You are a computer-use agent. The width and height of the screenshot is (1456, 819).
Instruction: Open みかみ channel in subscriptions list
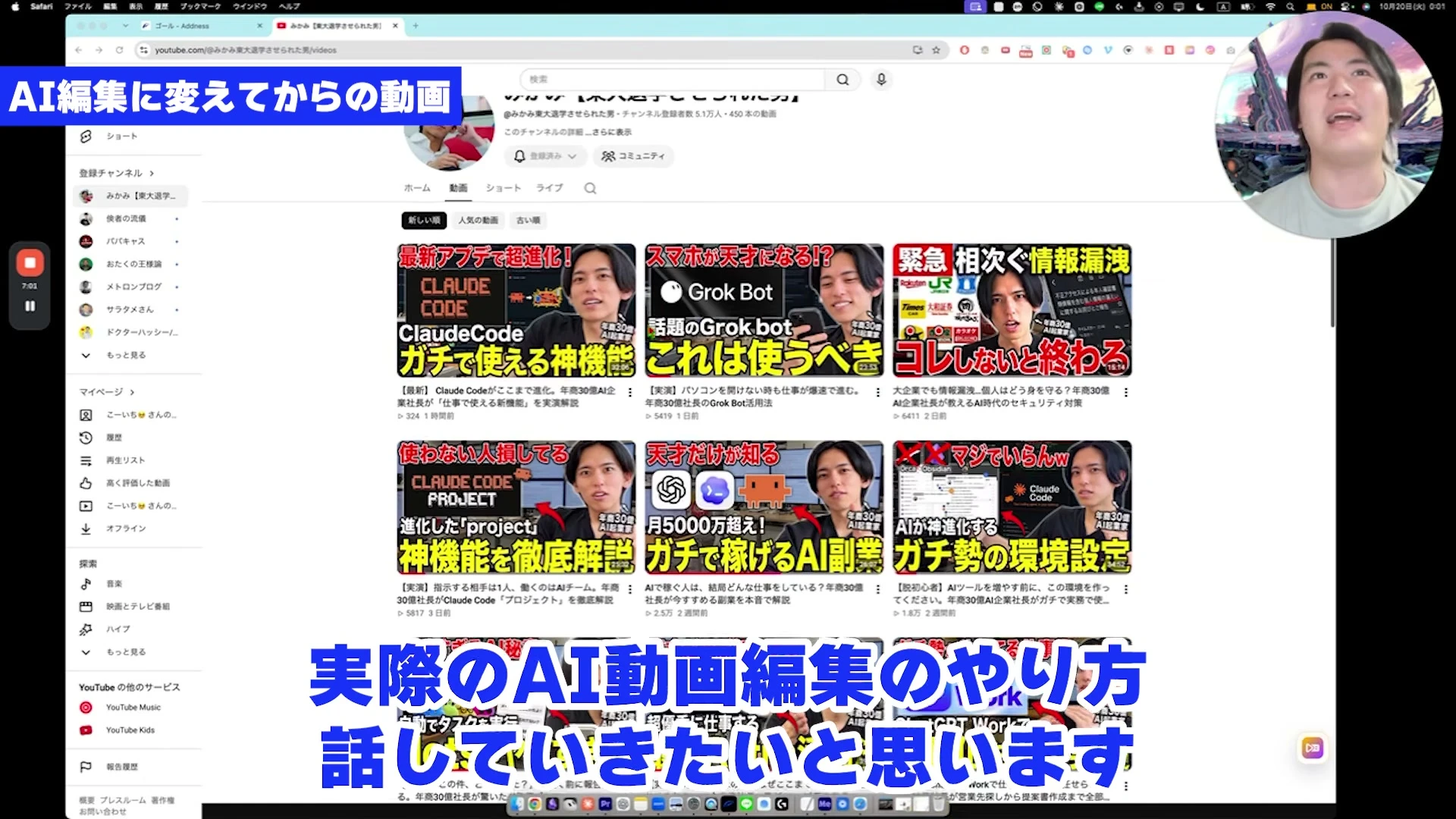tap(130, 196)
